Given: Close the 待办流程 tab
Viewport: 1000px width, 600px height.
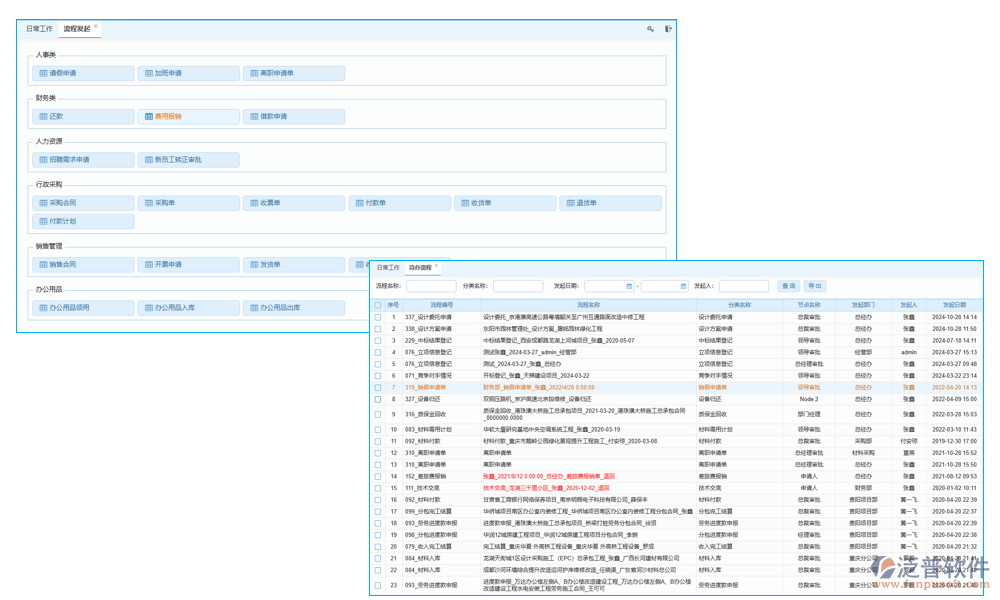Looking at the screenshot, I should pyautogui.click(x=436, y=267).
